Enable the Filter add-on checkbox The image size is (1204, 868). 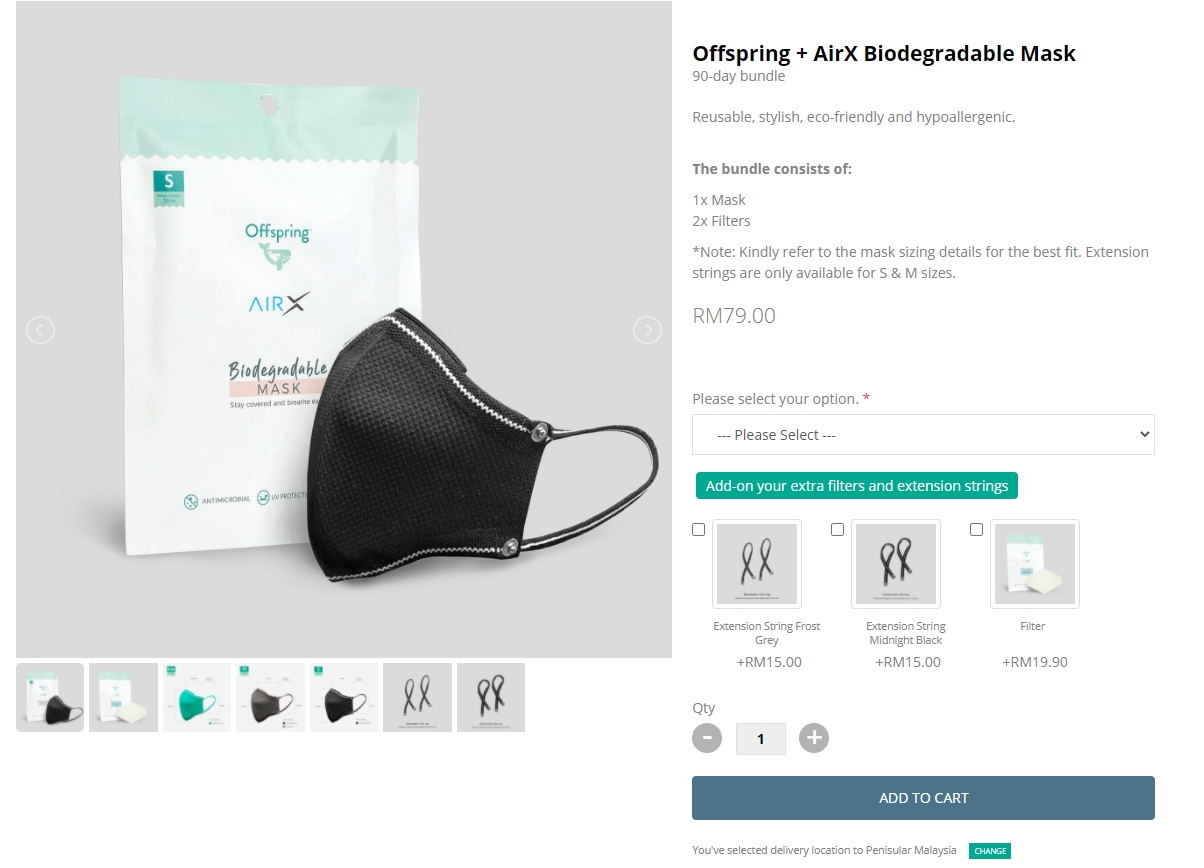pos(977,530)
